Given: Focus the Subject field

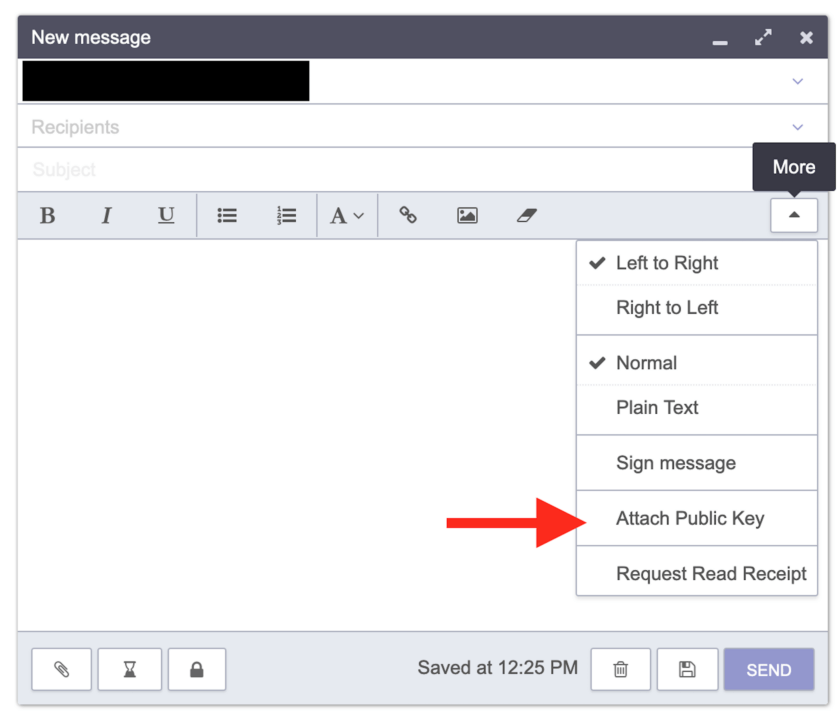Looking at the screenshot, I should click(x=386, y=170).
